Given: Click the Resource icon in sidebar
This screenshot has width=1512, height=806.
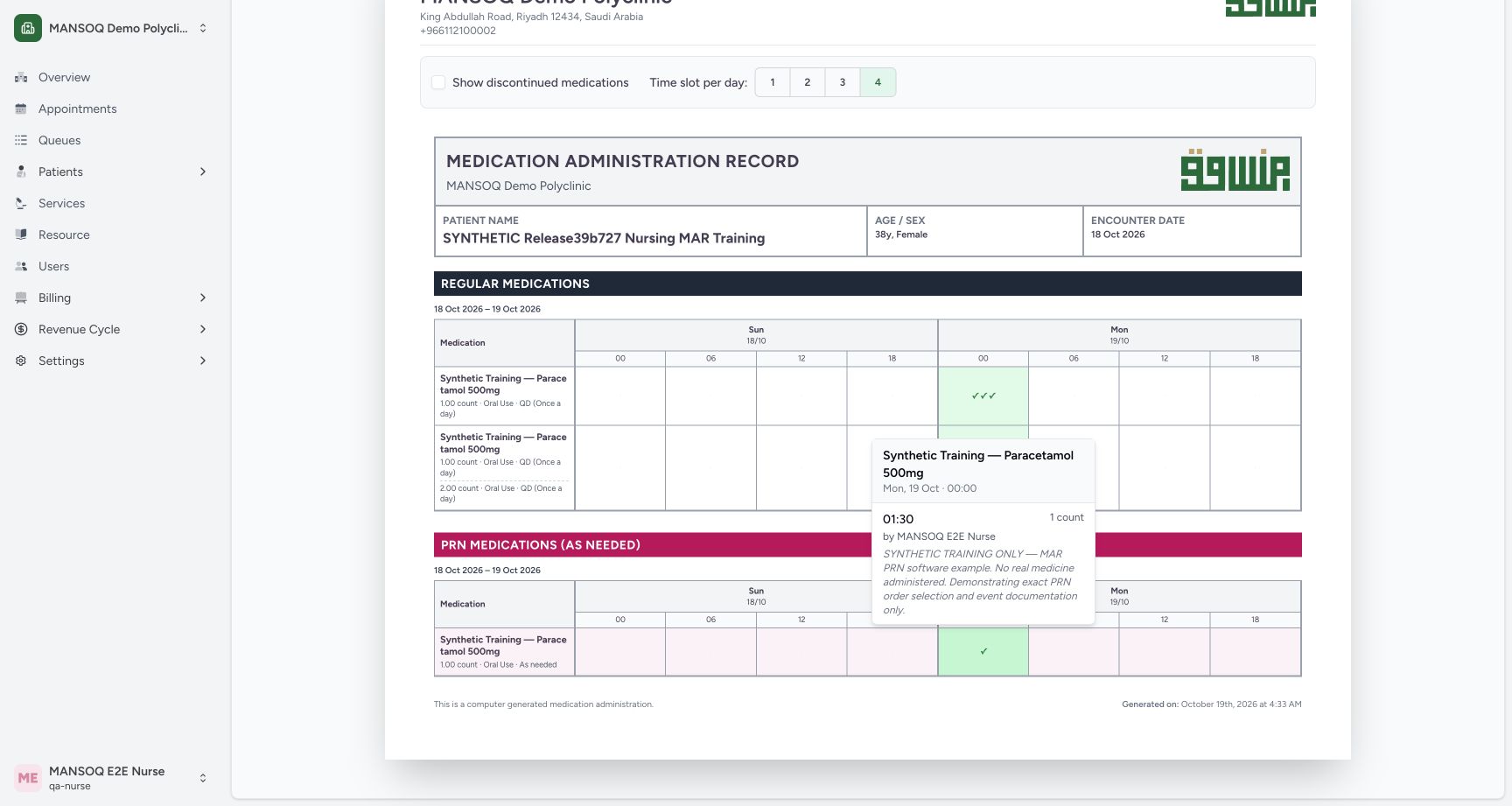Looking at the screenshot, I should pos(21,235).
